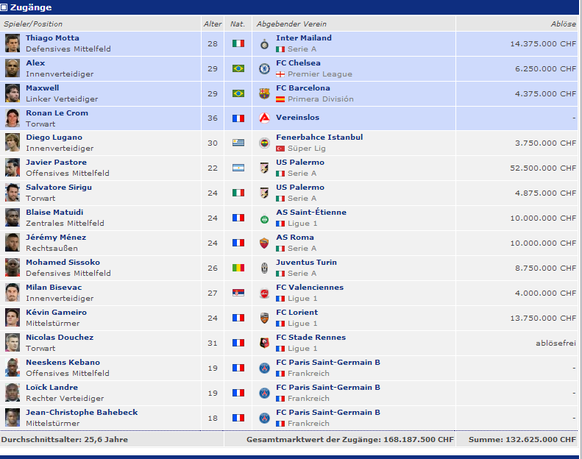Click the AS Saint-Étienne club crest
This screenshot has width=582, height=459.
[264, 220]
